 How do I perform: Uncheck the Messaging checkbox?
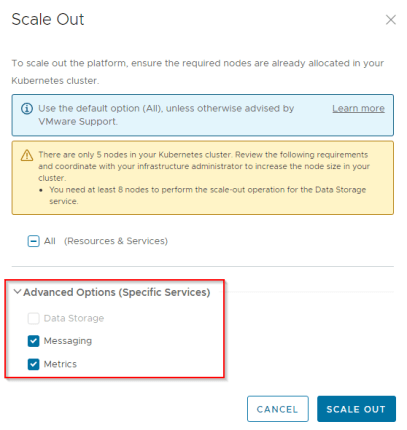point(33,341)
